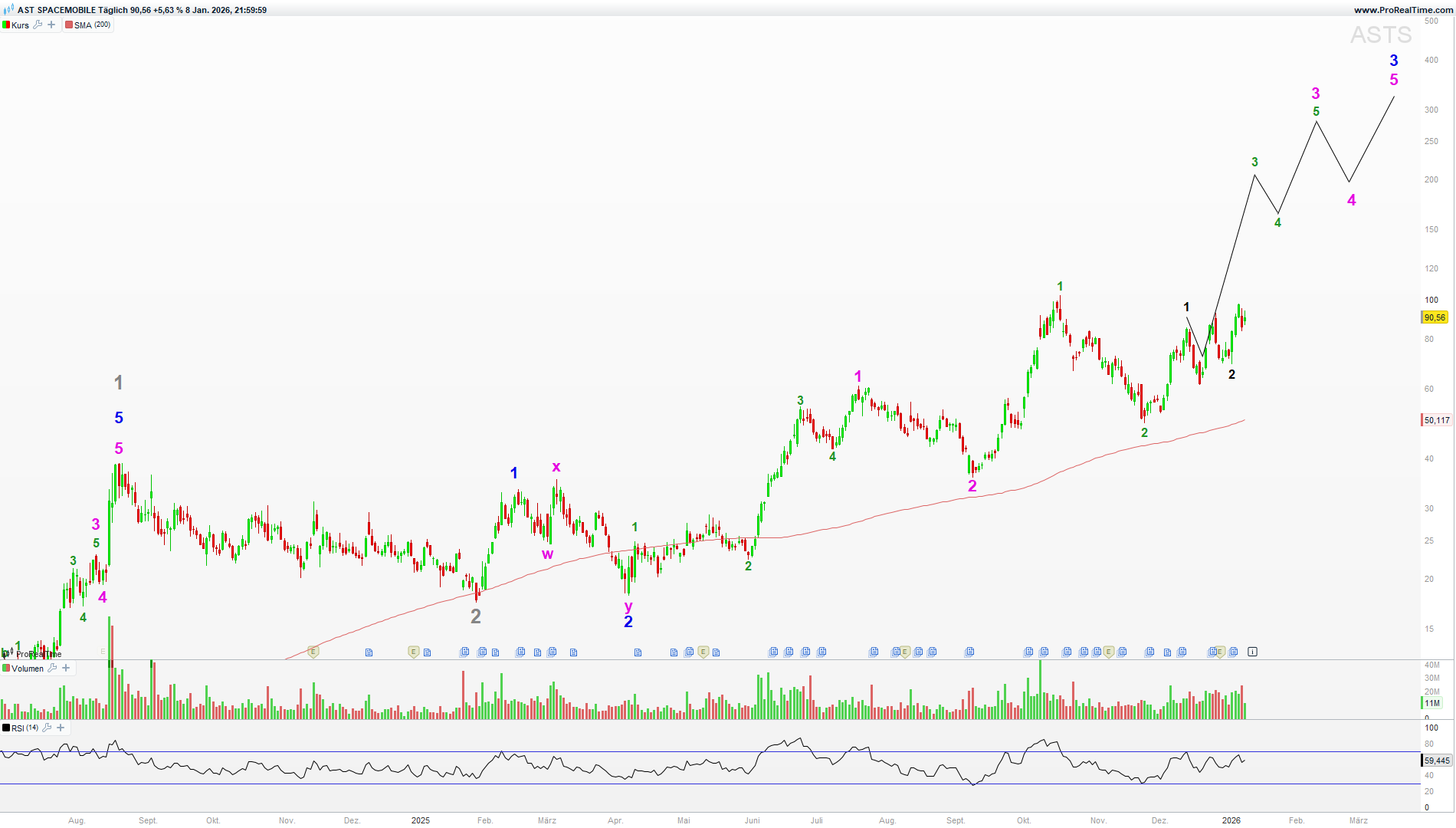
Task: Click the Volumen indicator label
Action: [28, 669]
